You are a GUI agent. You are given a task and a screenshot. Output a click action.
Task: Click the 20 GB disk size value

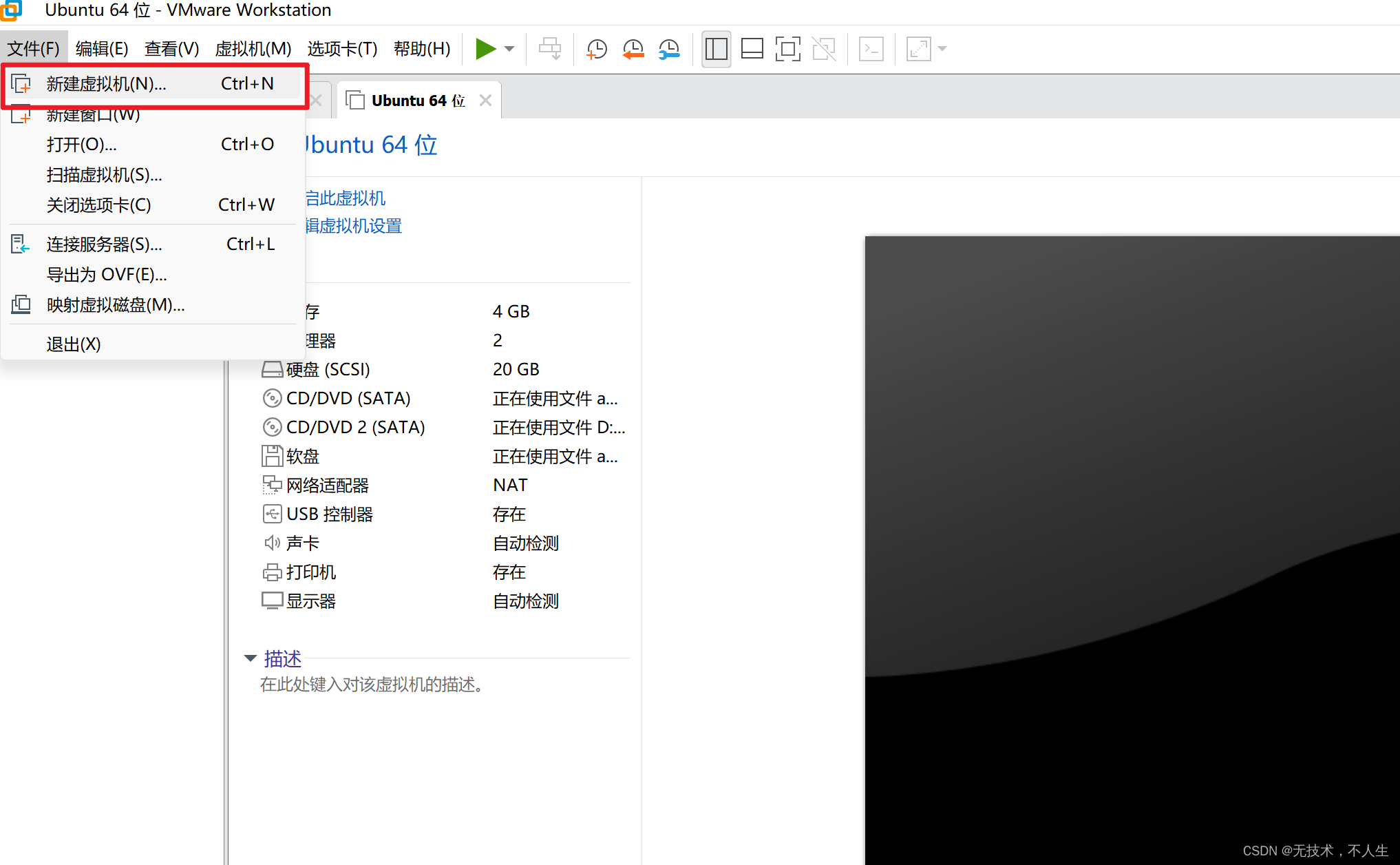pyautogui.click(x=516, y=370)
